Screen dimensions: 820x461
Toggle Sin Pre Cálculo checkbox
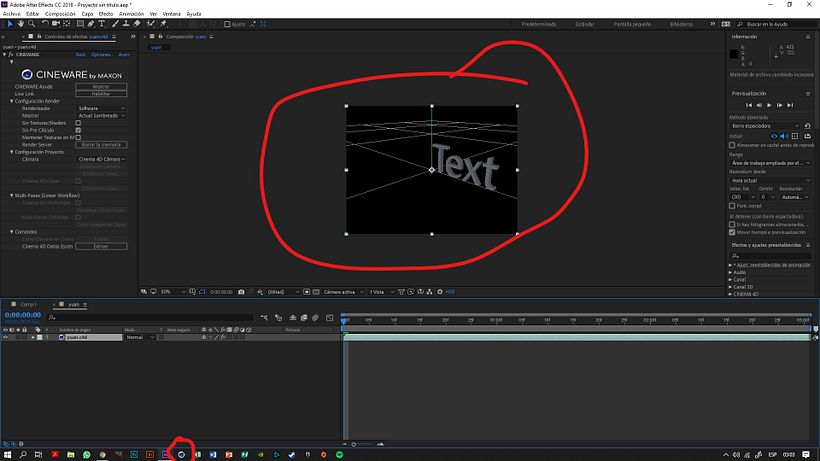click(78, 130)
